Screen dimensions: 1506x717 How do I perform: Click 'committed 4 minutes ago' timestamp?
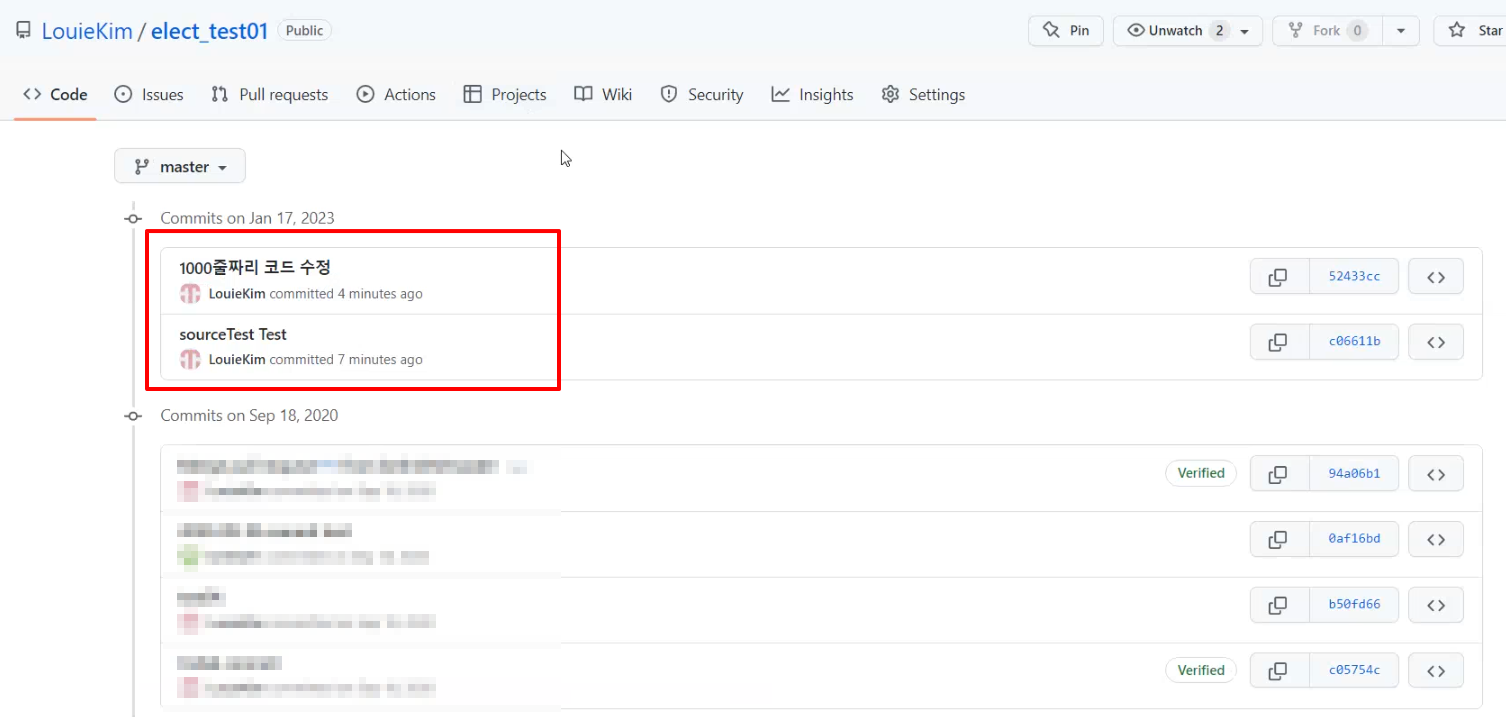(346, 294)
